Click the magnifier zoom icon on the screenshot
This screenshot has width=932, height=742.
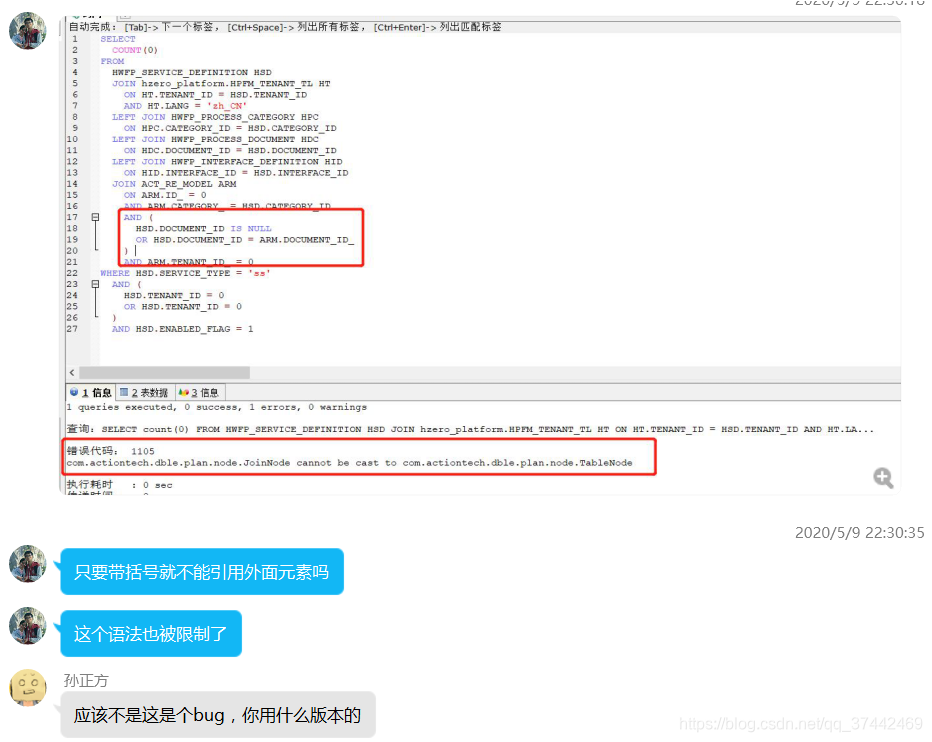883,477
